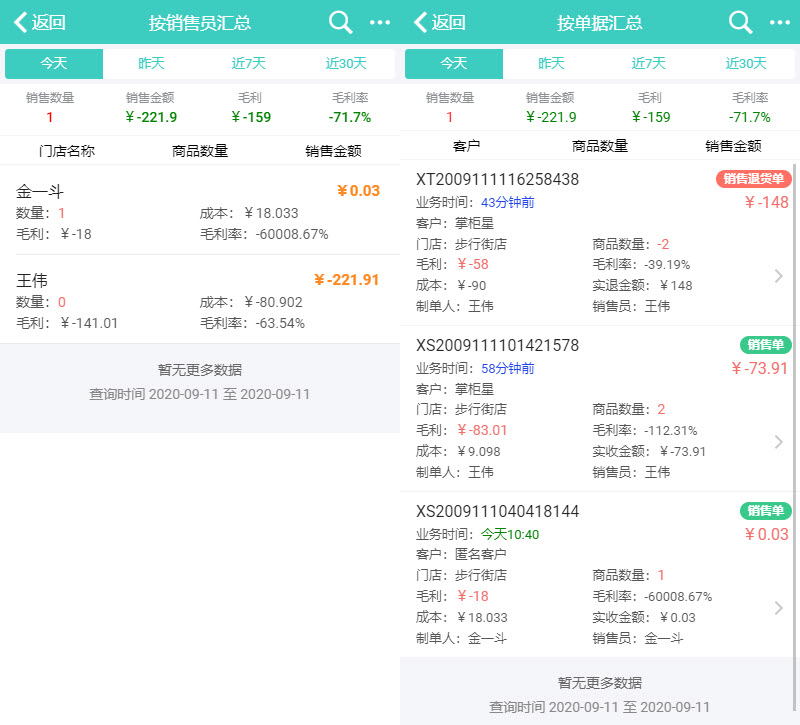
Task: Select 昨天 tab in salesperson summary
Action: pyautogui.click(x=151, y=63)
